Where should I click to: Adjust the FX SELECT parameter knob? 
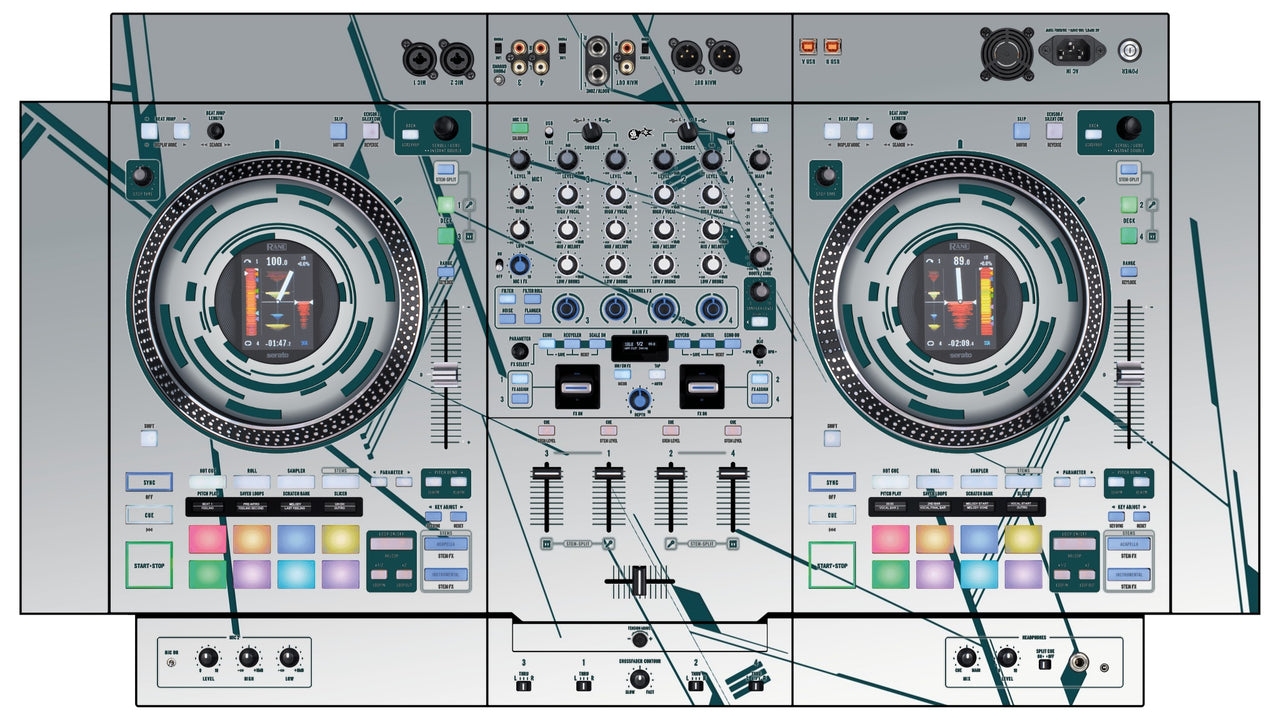tap(518, 352)
